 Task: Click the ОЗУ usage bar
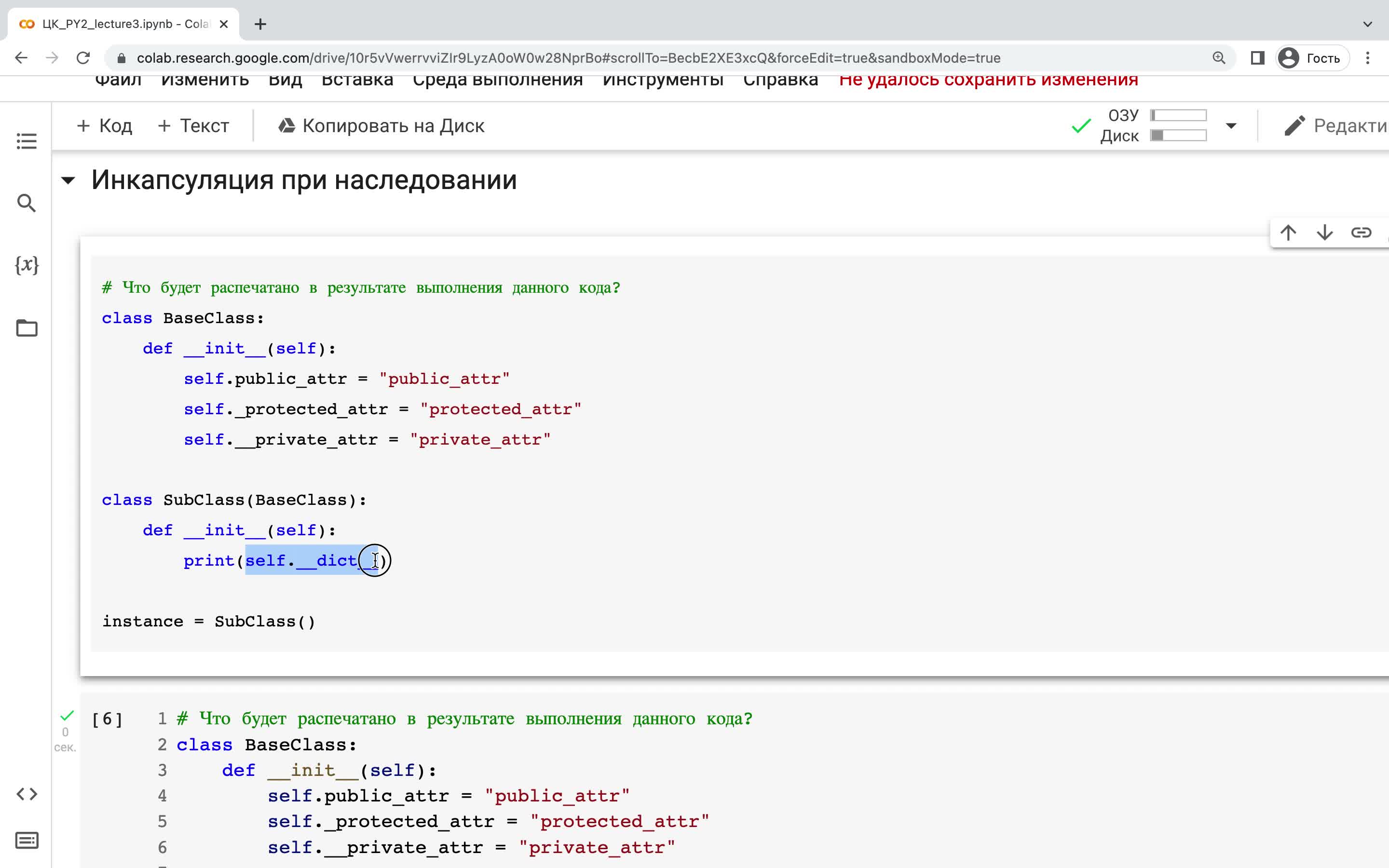click(x=1178, y=115)
